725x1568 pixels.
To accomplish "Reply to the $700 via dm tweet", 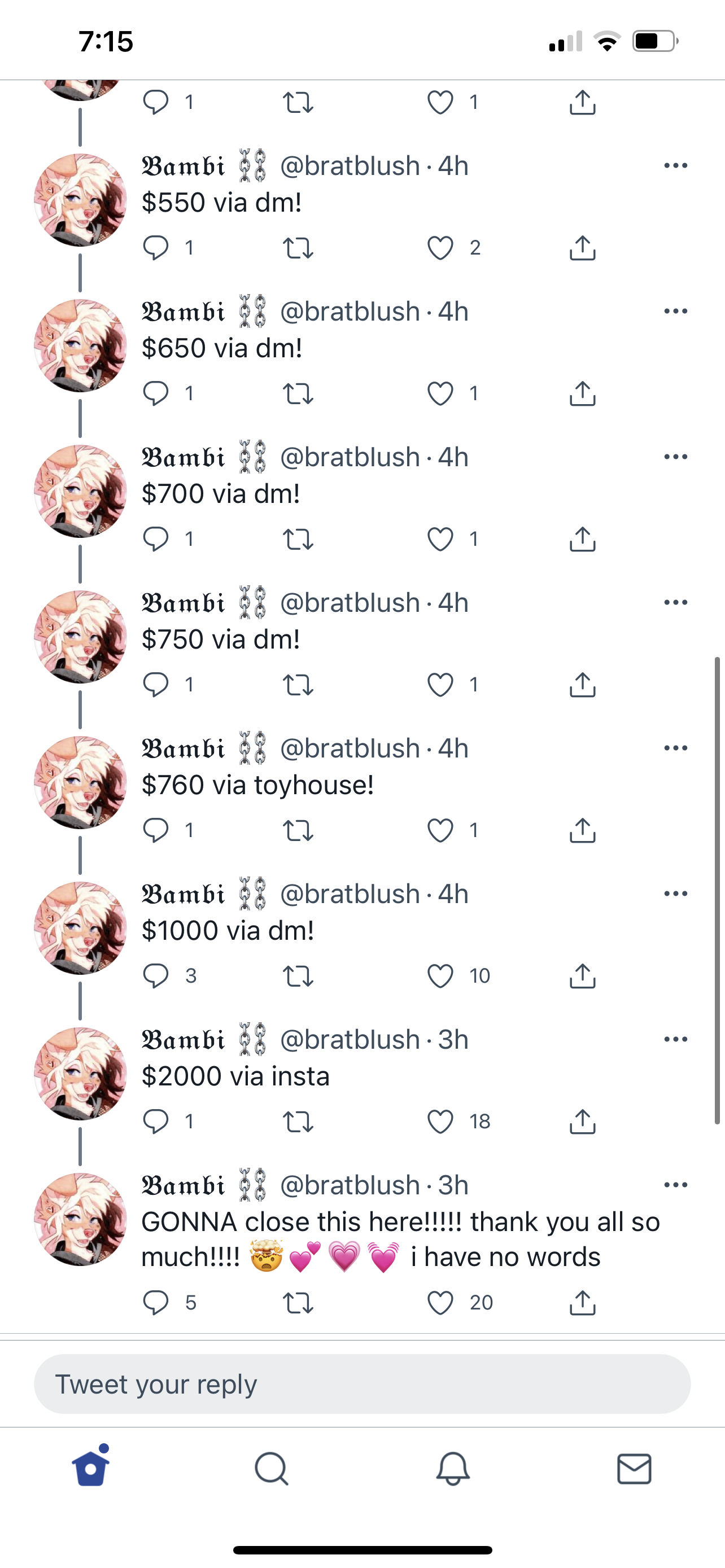I will (x=156, y=539).
